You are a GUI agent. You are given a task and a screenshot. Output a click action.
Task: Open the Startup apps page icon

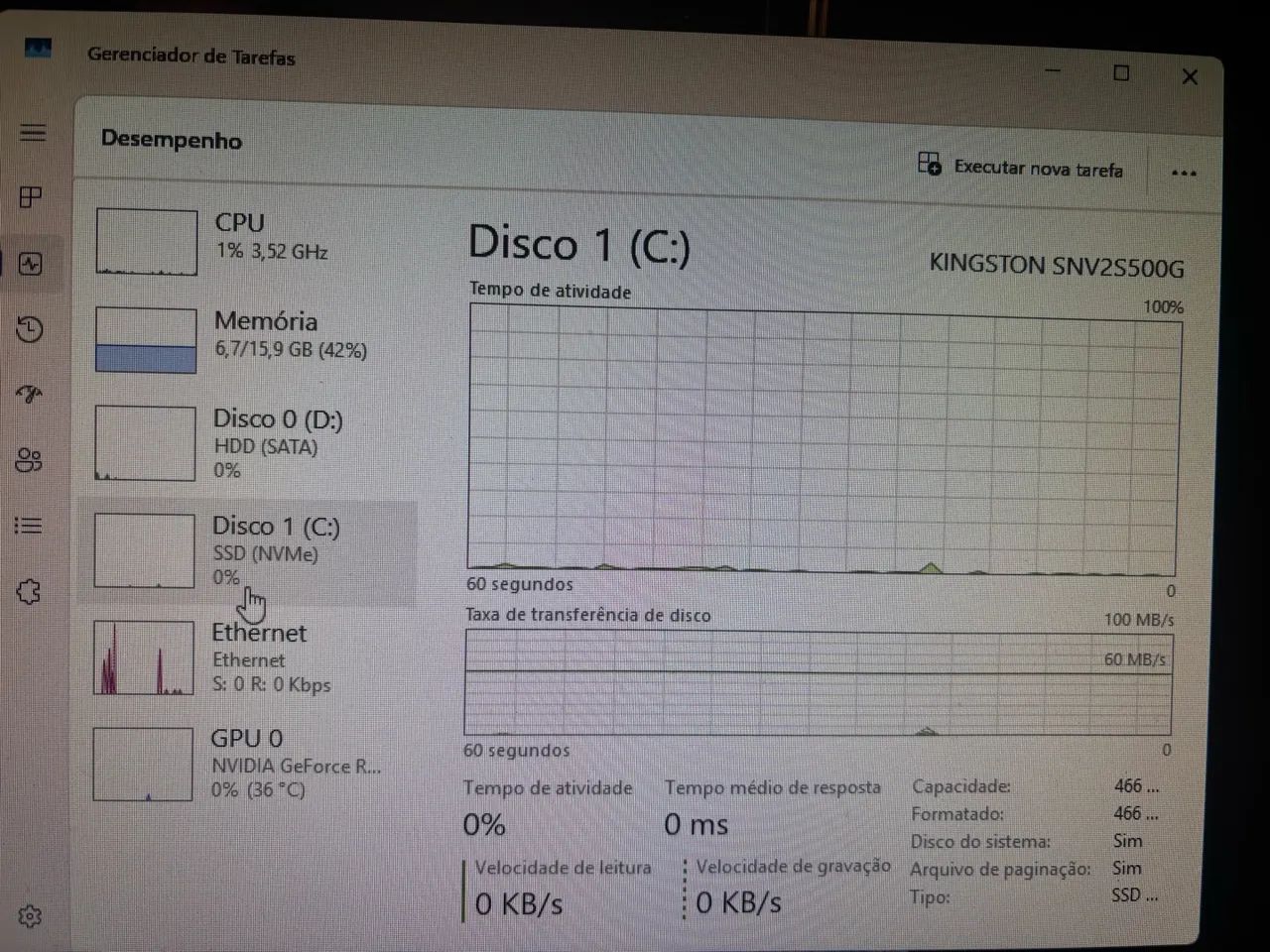(30, 395)
